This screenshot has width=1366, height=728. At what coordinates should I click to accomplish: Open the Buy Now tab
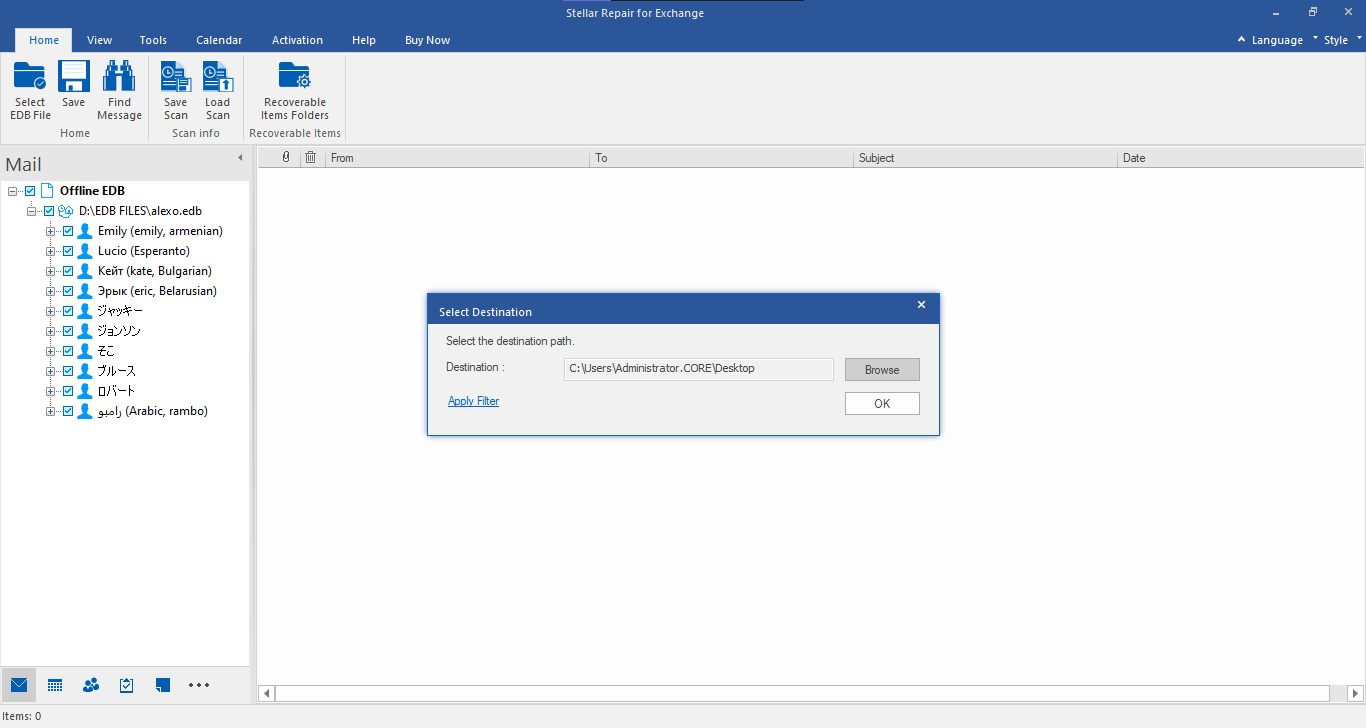pos(427,40)
